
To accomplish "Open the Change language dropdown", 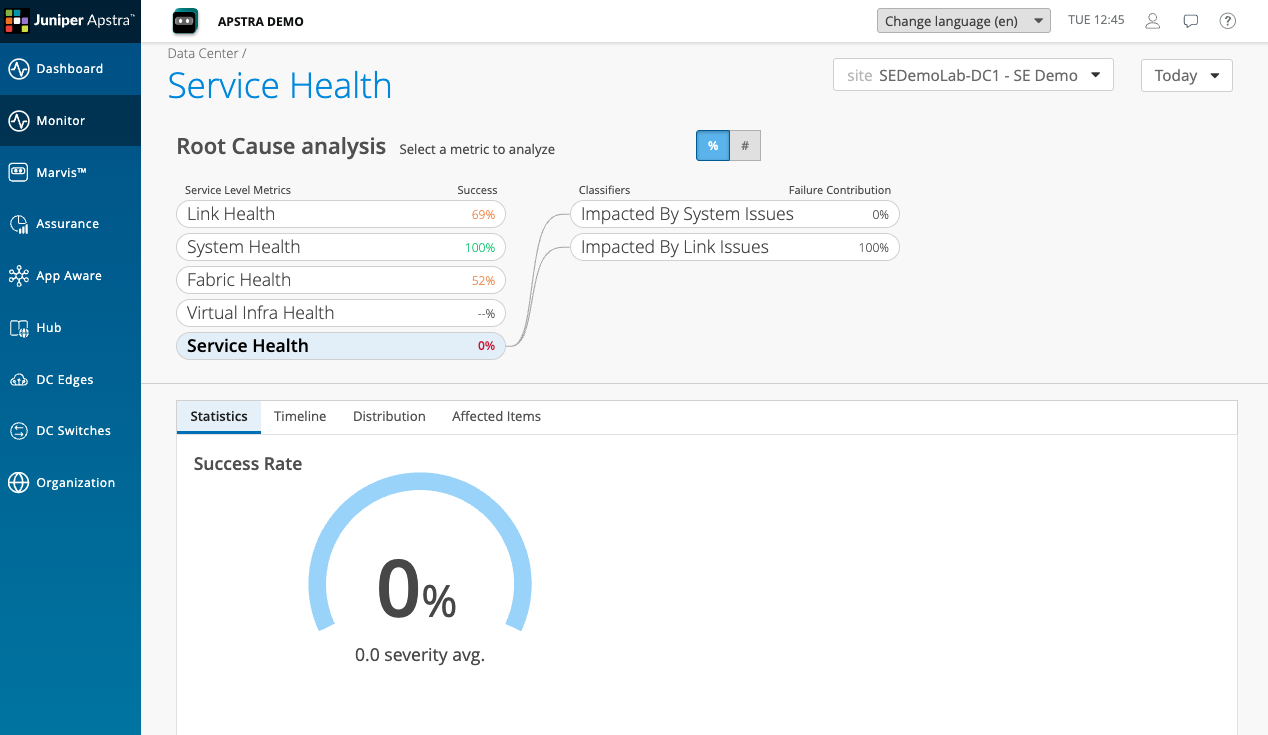I will (x=964, y=21).
